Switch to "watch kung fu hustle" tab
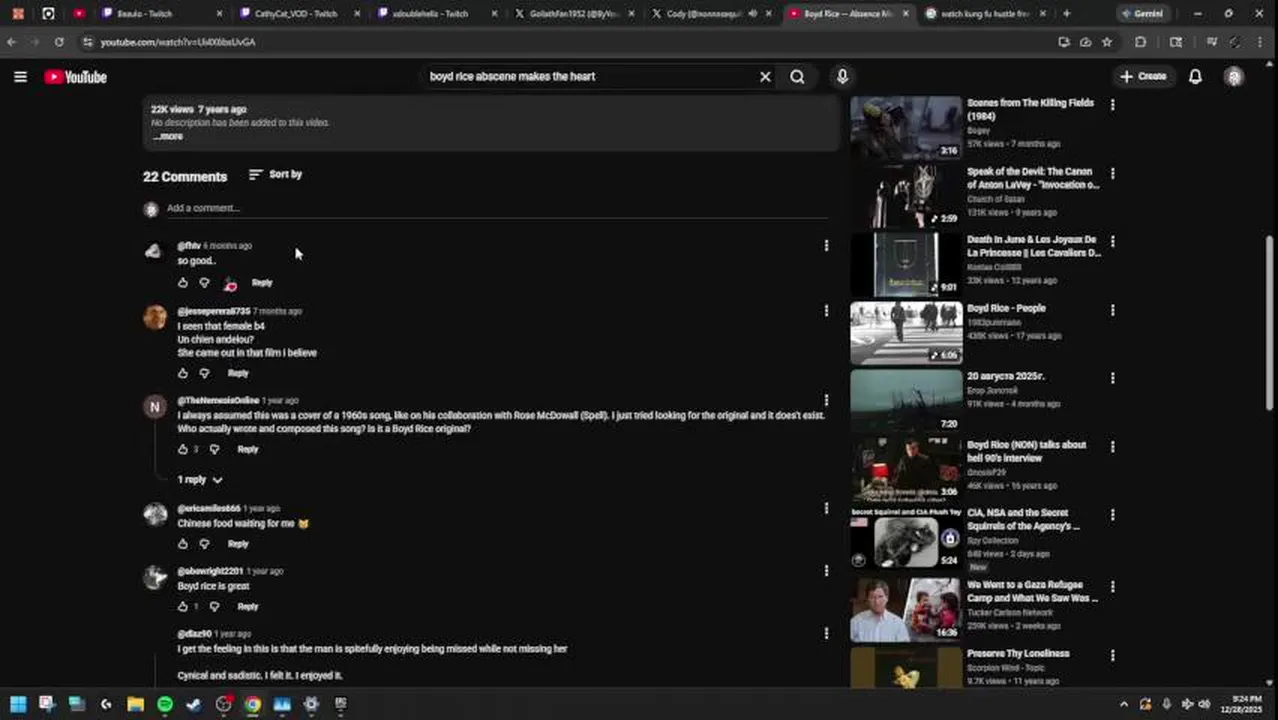 984,14
